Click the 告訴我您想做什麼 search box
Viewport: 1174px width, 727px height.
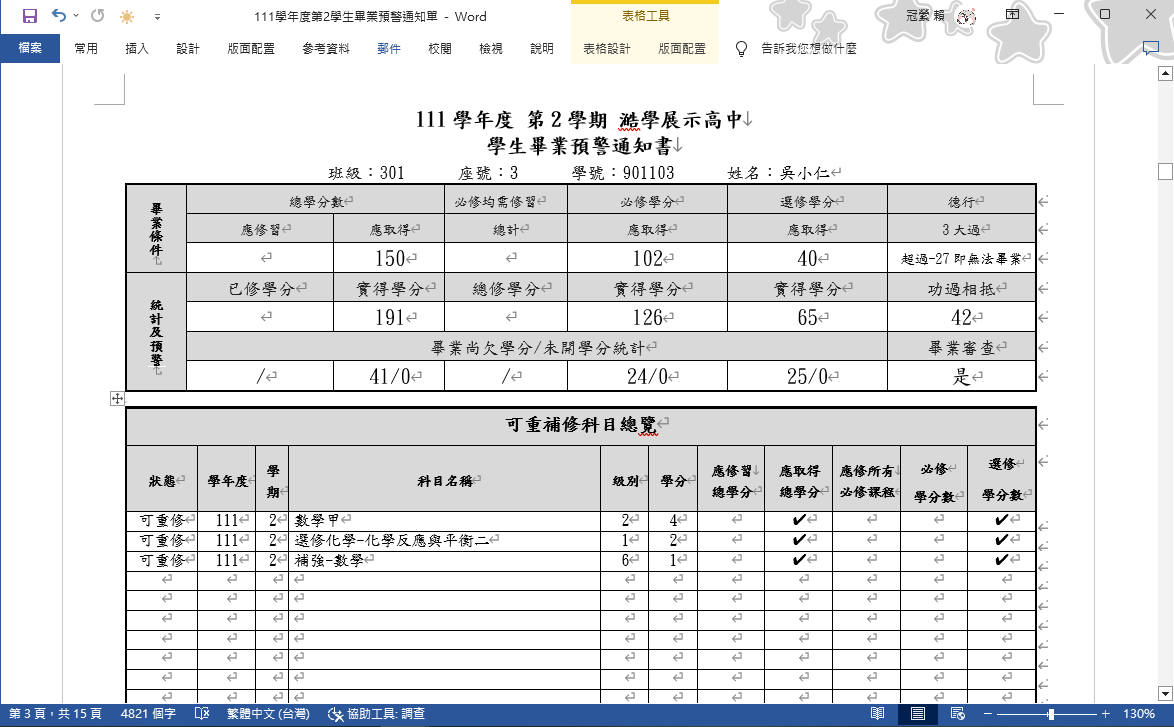[x=809, y=49]
